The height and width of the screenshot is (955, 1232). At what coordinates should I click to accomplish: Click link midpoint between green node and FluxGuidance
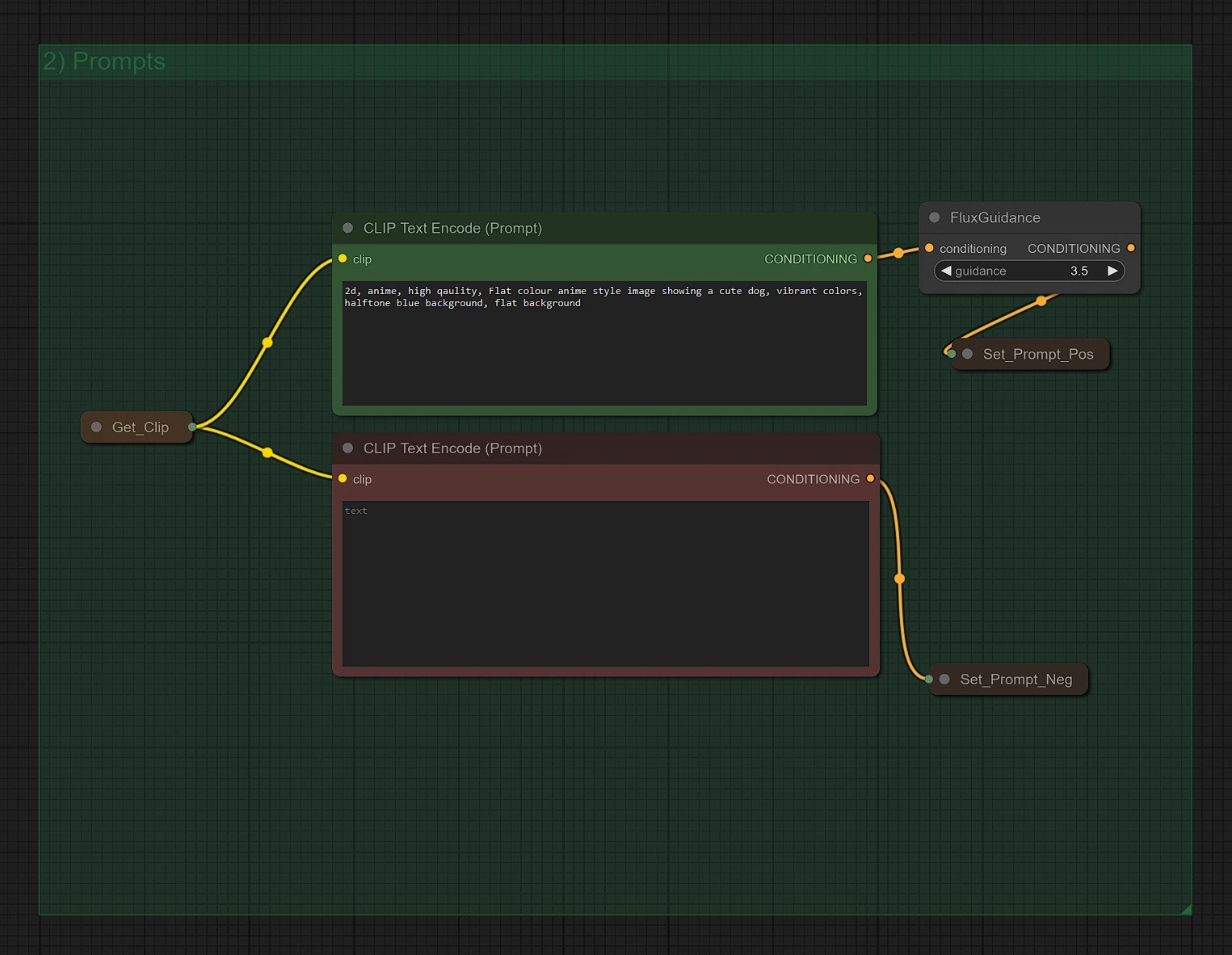pyautogui.click(x=898, y=253)
